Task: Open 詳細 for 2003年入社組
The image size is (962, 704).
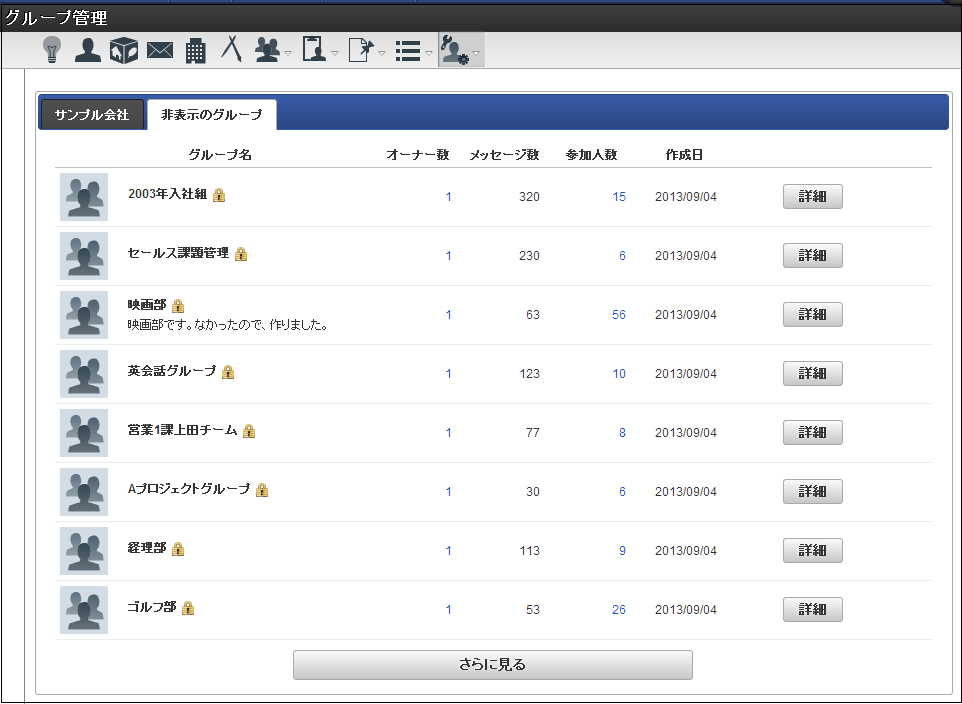Action: (812, 197)
